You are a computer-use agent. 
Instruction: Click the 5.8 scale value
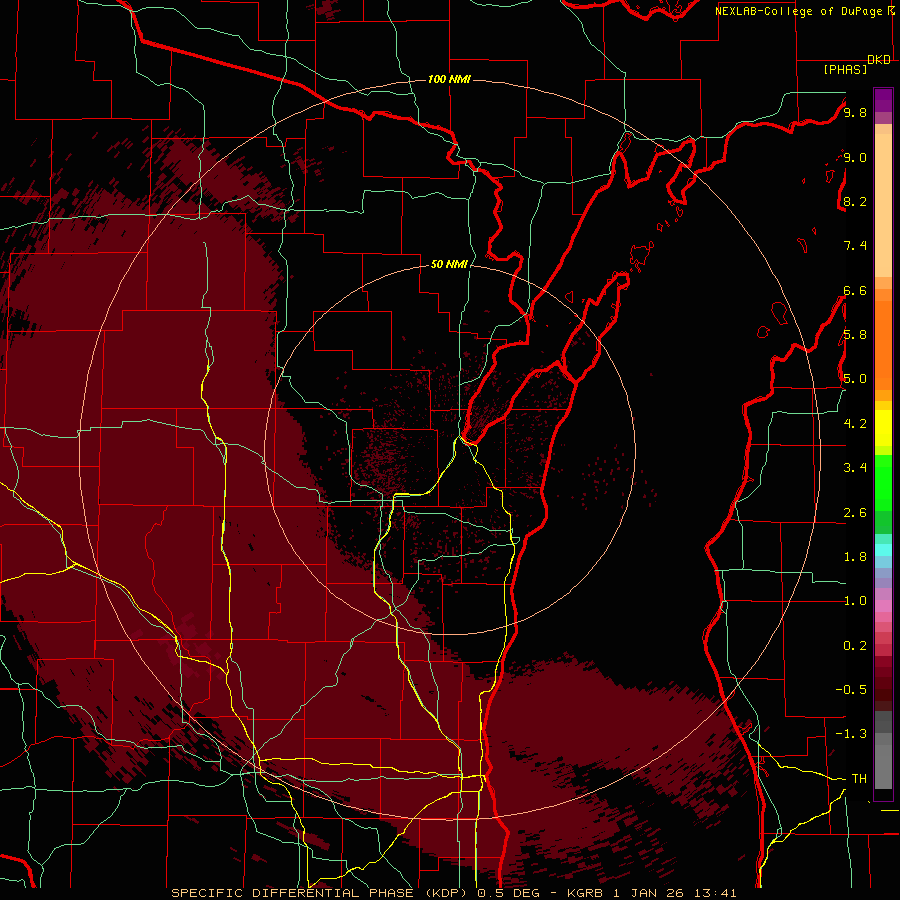tap(855, 335)
